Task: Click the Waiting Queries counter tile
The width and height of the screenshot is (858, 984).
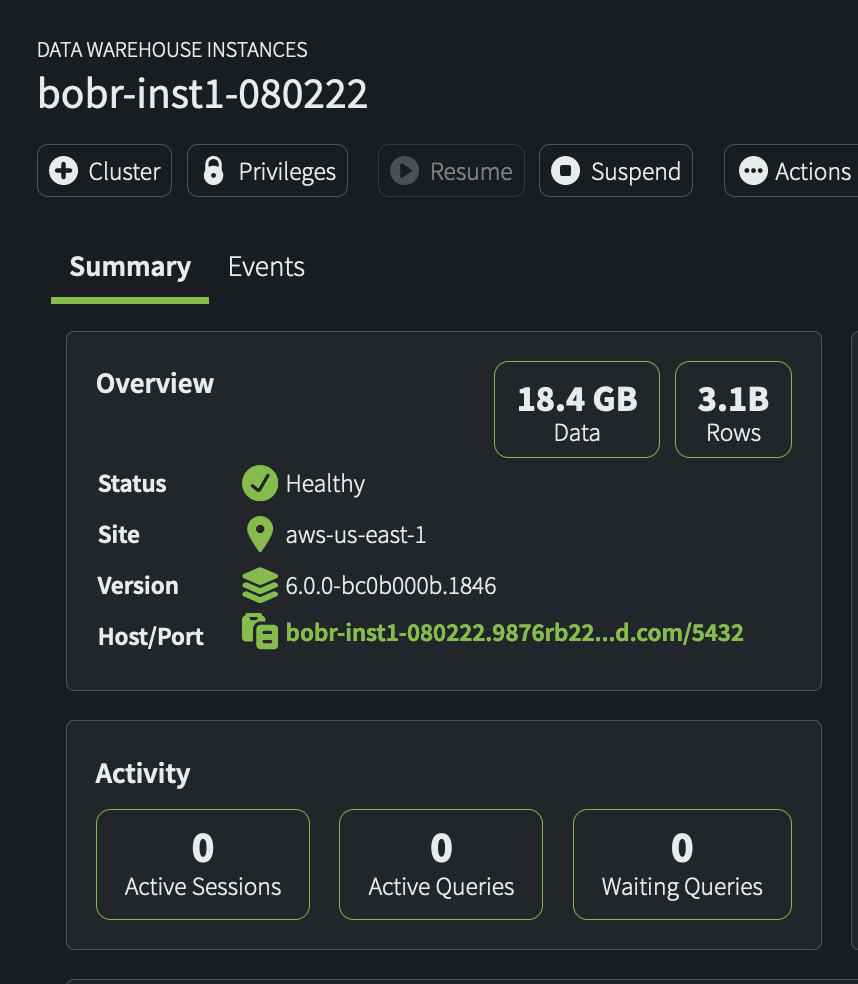Action: [682, 864]
